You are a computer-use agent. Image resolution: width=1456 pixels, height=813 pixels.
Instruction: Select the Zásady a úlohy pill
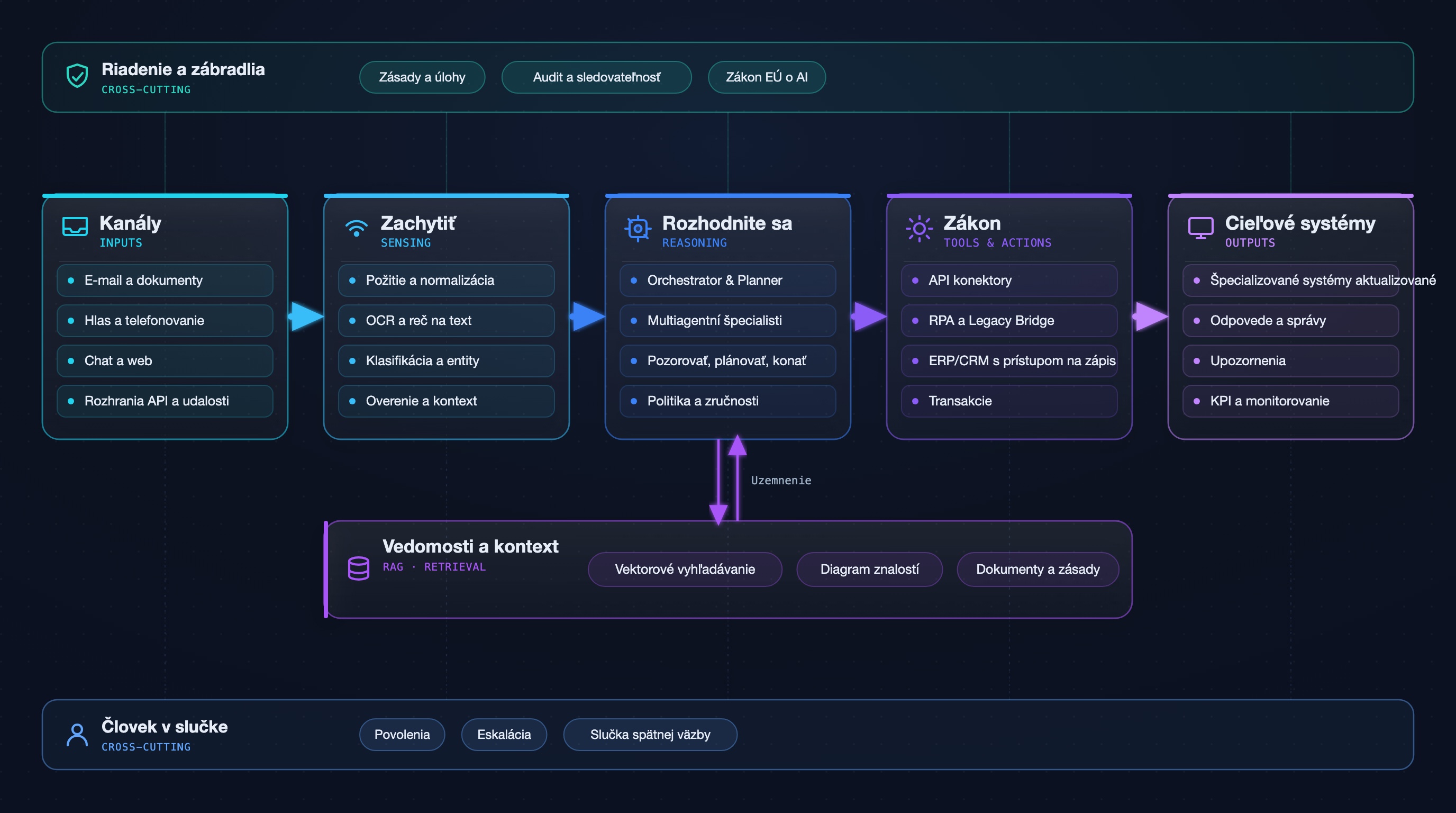[x=422, y=77]
